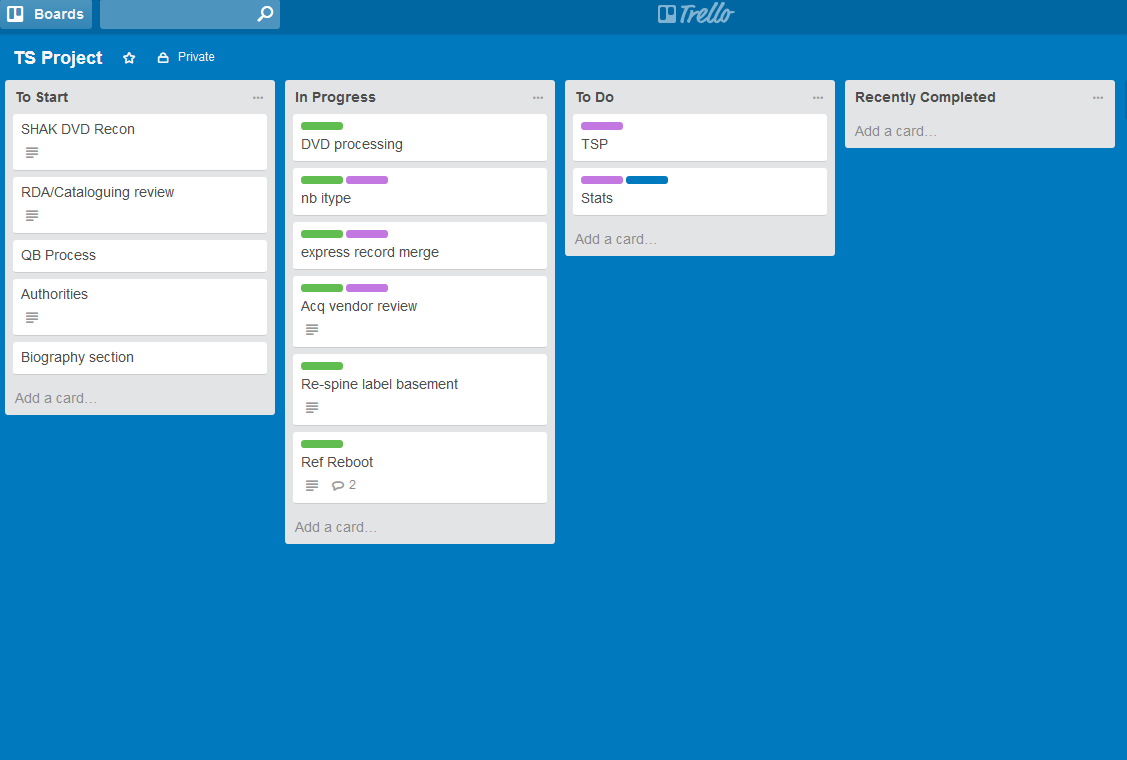Click the search magnifier icon

[x=265, y=14]
